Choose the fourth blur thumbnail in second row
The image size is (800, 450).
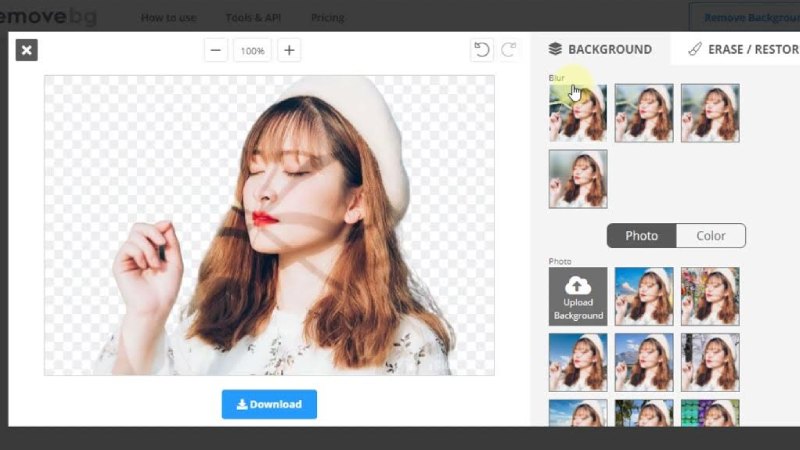pyautogui.click(x=578, y=179)
